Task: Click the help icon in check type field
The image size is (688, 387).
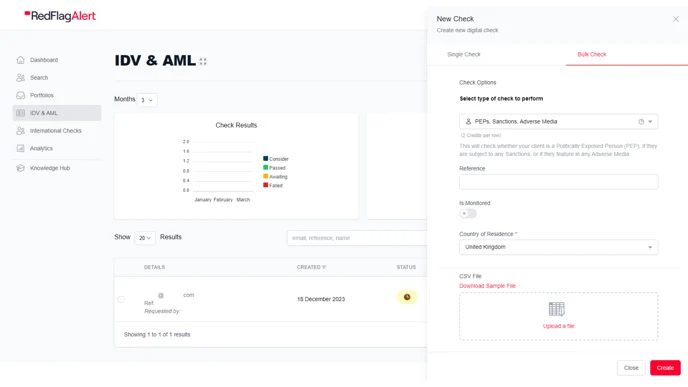Action: click(x=641, y=122)
